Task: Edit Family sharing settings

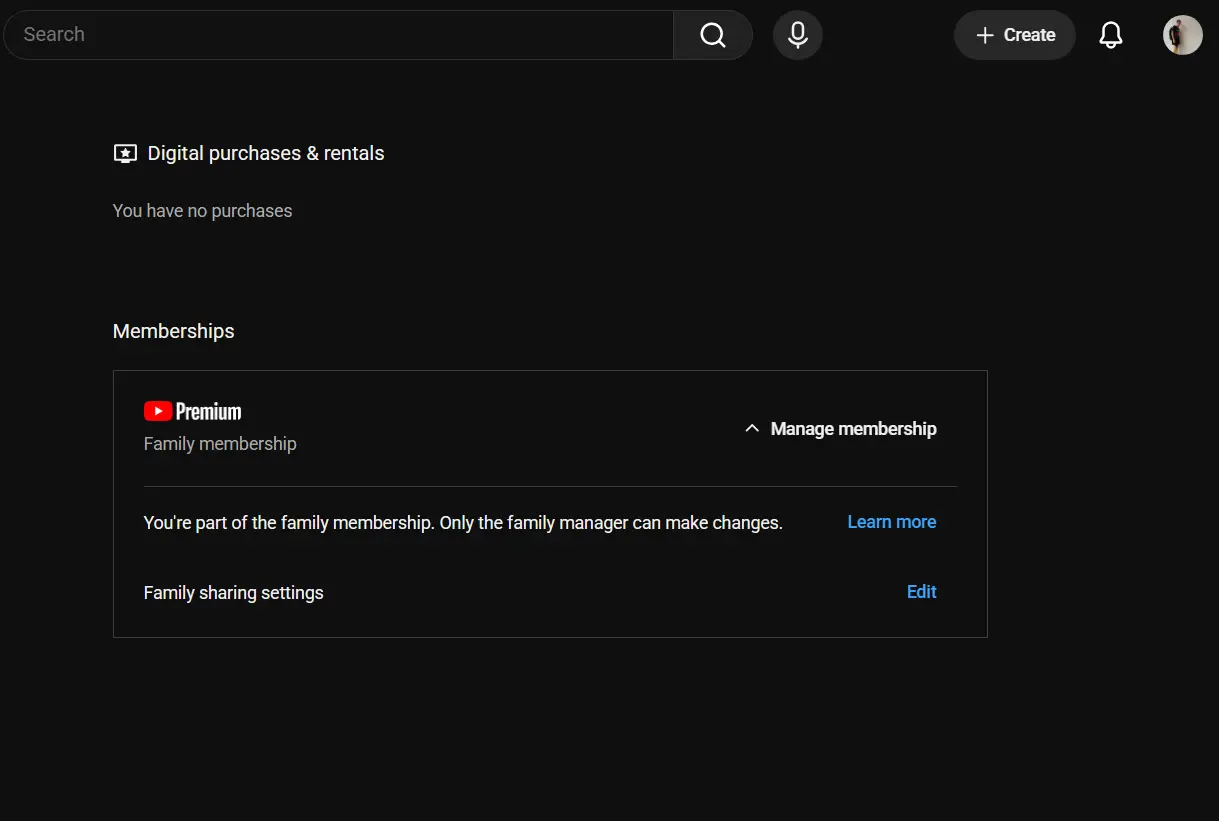Action: pos(921,592)
